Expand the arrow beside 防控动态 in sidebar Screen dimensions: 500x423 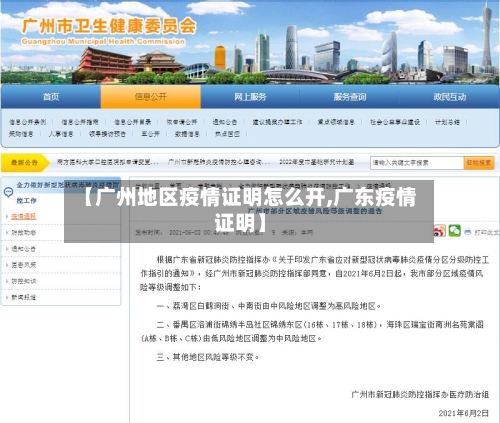(7, 233)
